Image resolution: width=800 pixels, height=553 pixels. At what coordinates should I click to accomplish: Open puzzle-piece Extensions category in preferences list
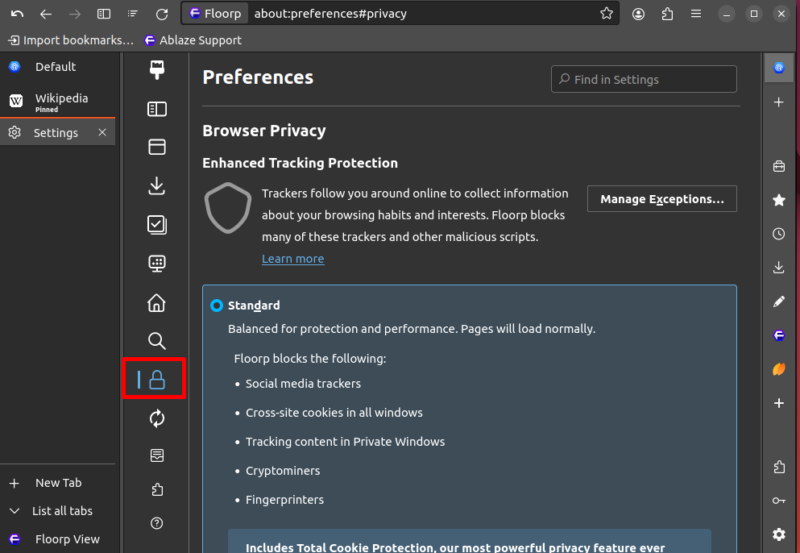(157, 490)
